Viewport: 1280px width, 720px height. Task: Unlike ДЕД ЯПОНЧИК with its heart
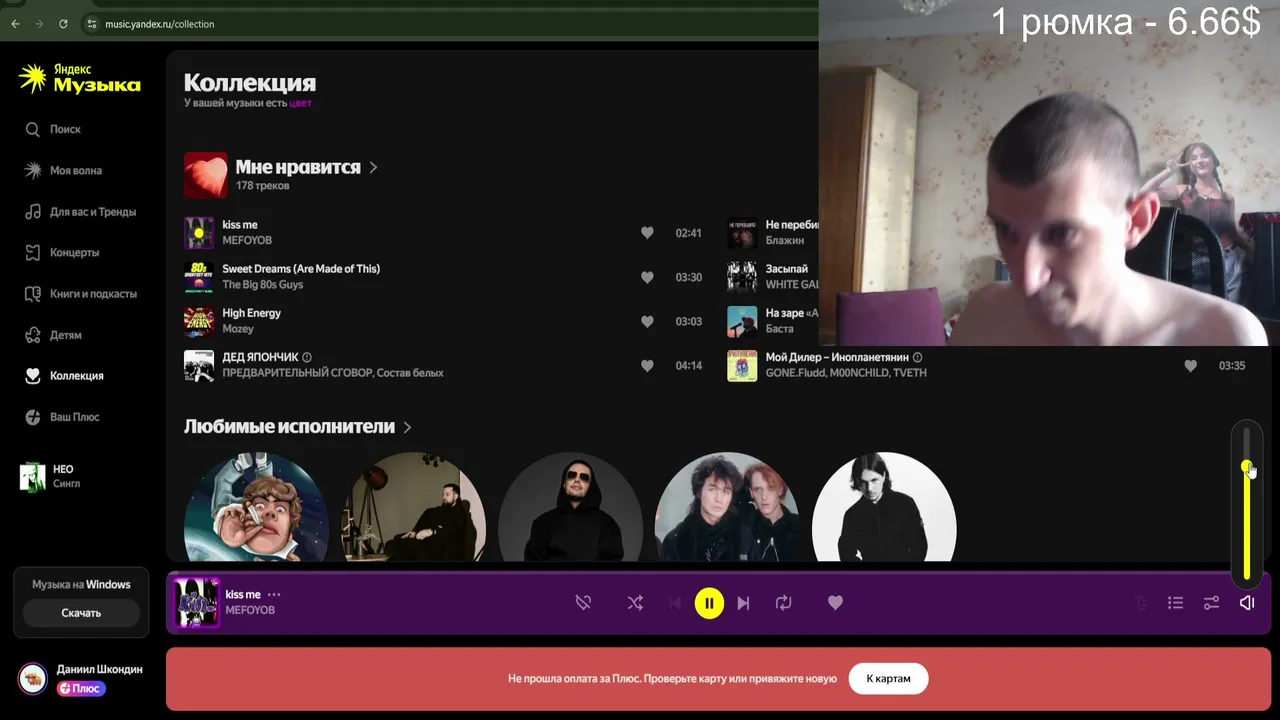[647, 365]
